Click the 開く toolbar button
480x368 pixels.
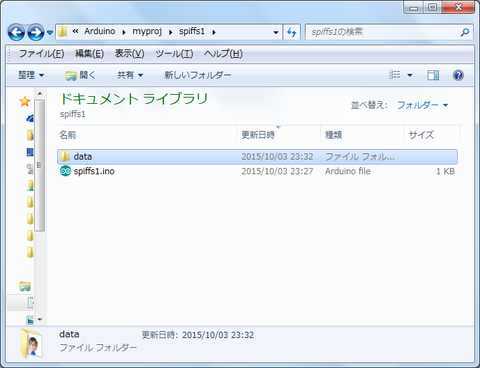tap(80, 75)
